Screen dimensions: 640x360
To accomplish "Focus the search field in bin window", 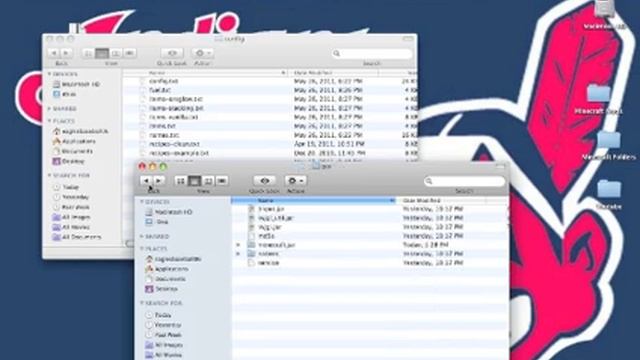I will pyautogui.click(x=464, y=181).
